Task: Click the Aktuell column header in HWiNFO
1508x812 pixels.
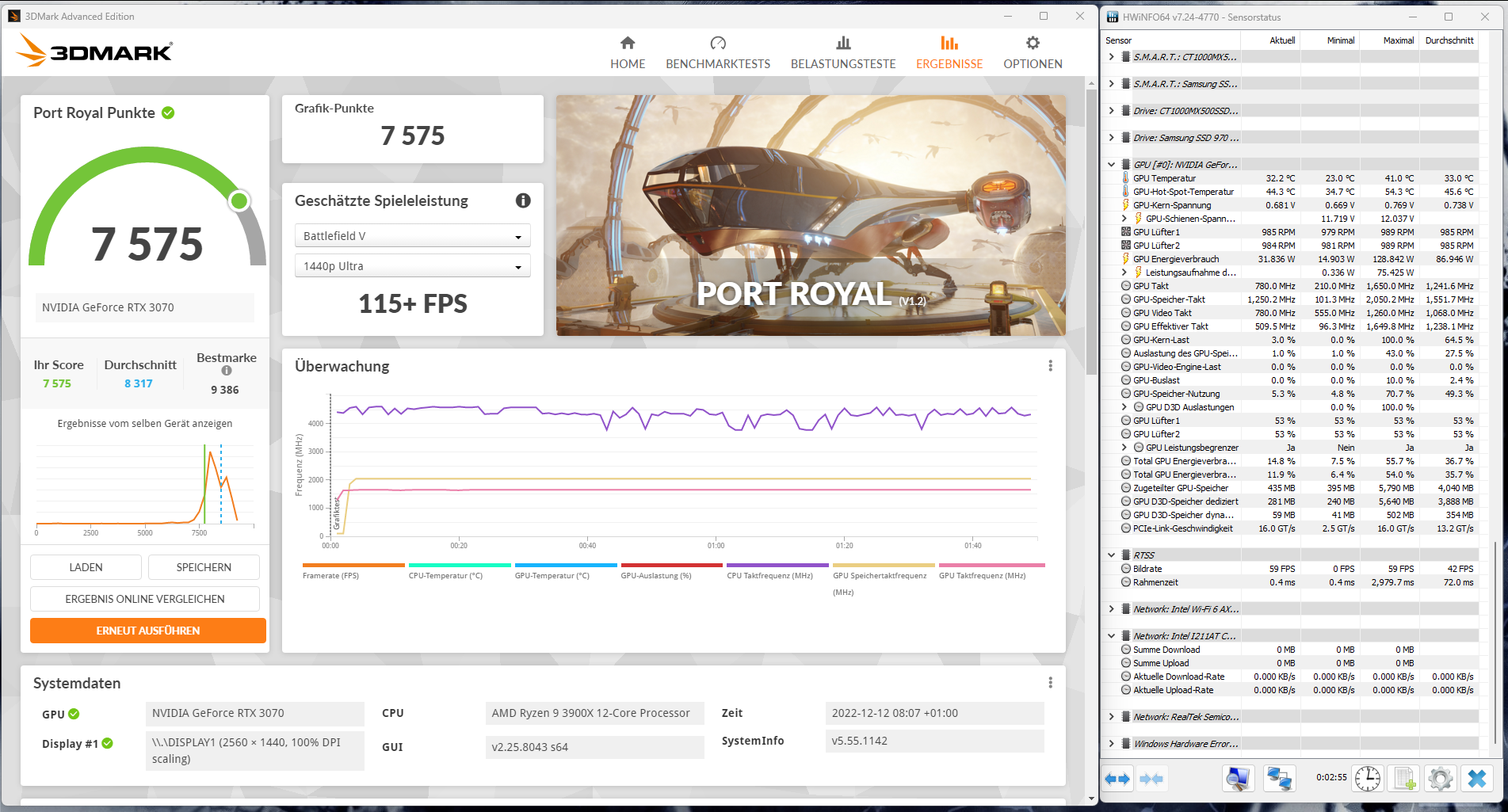Action: click(x=1282, y=40)
